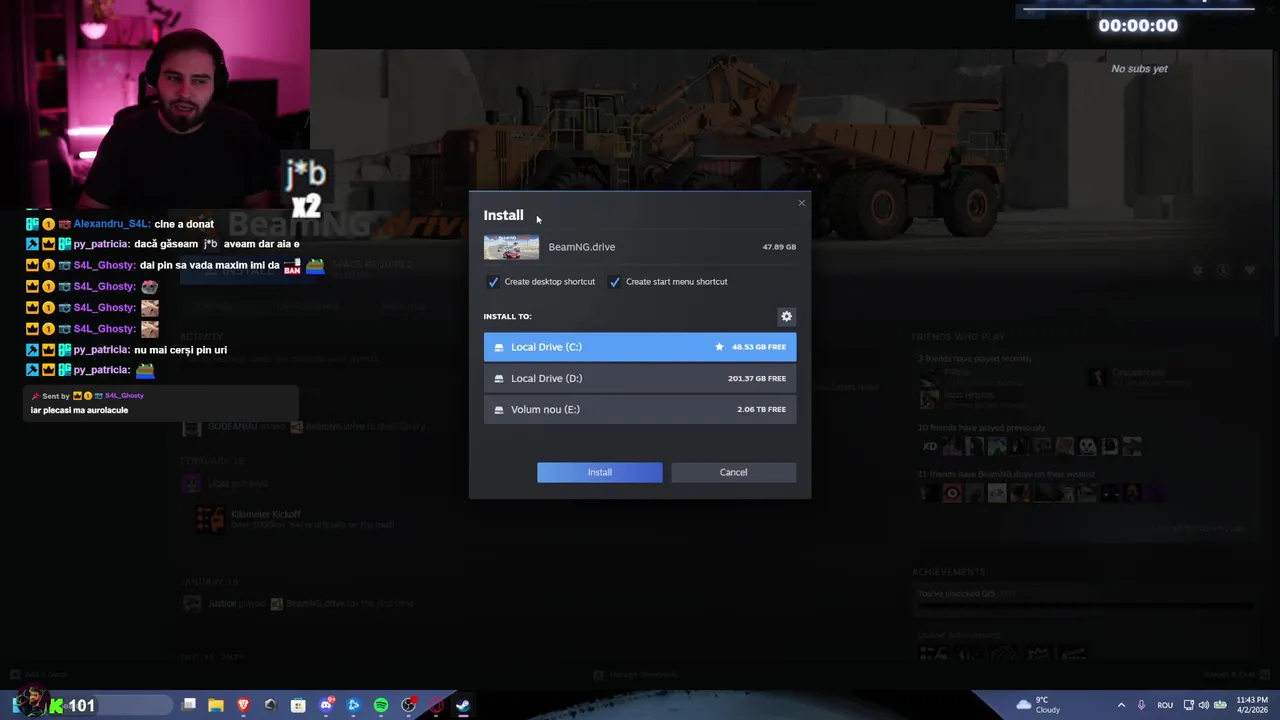Open the blue Battle.net taskbar icon

353,705
